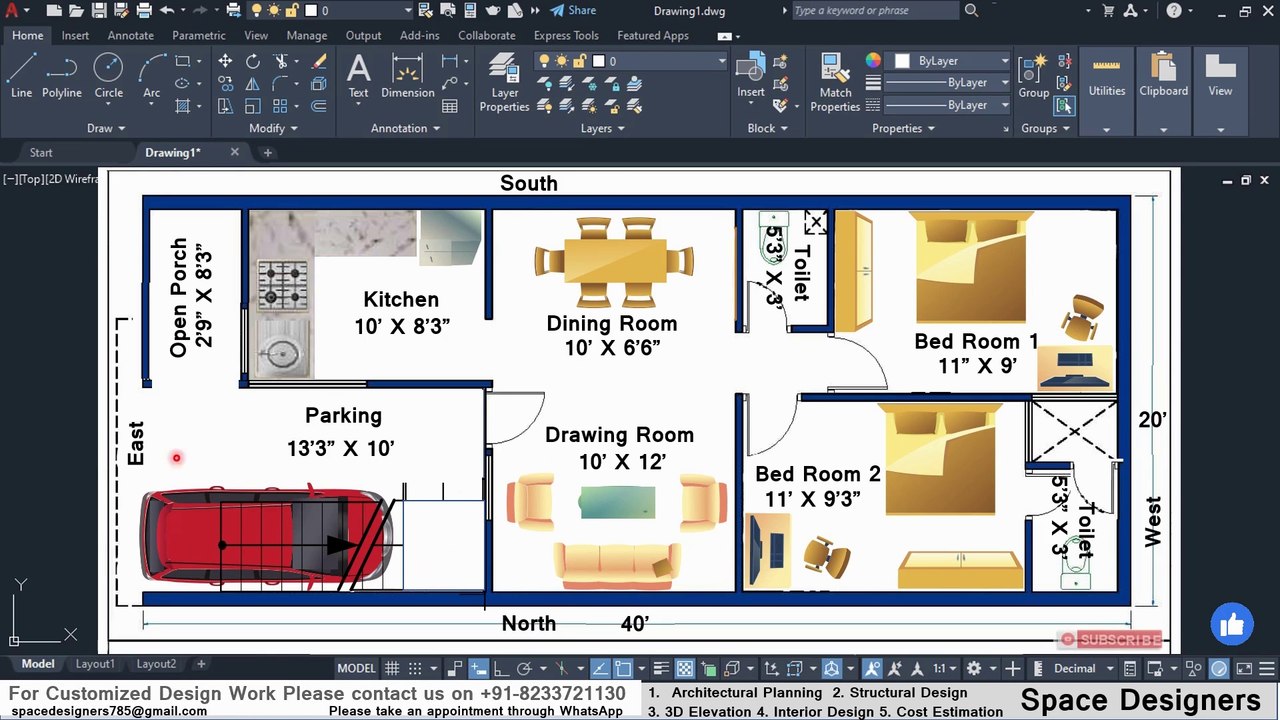Select the Line draw tool
Image resolution: width=1280 pixels, height=720 pixels.
[21, 76]
